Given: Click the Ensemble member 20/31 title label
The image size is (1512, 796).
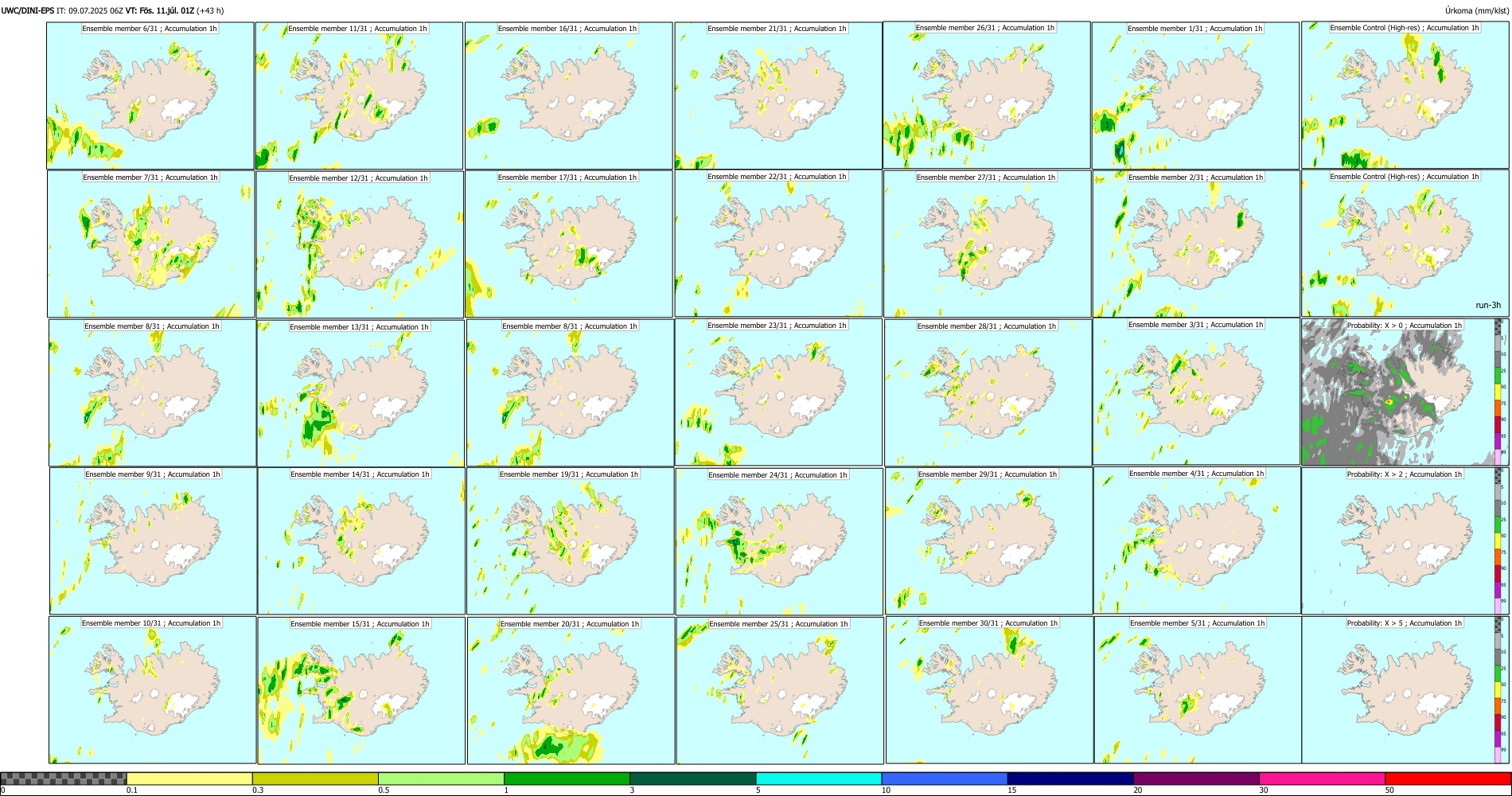Looking at the screenshot, I should (570, 624).
